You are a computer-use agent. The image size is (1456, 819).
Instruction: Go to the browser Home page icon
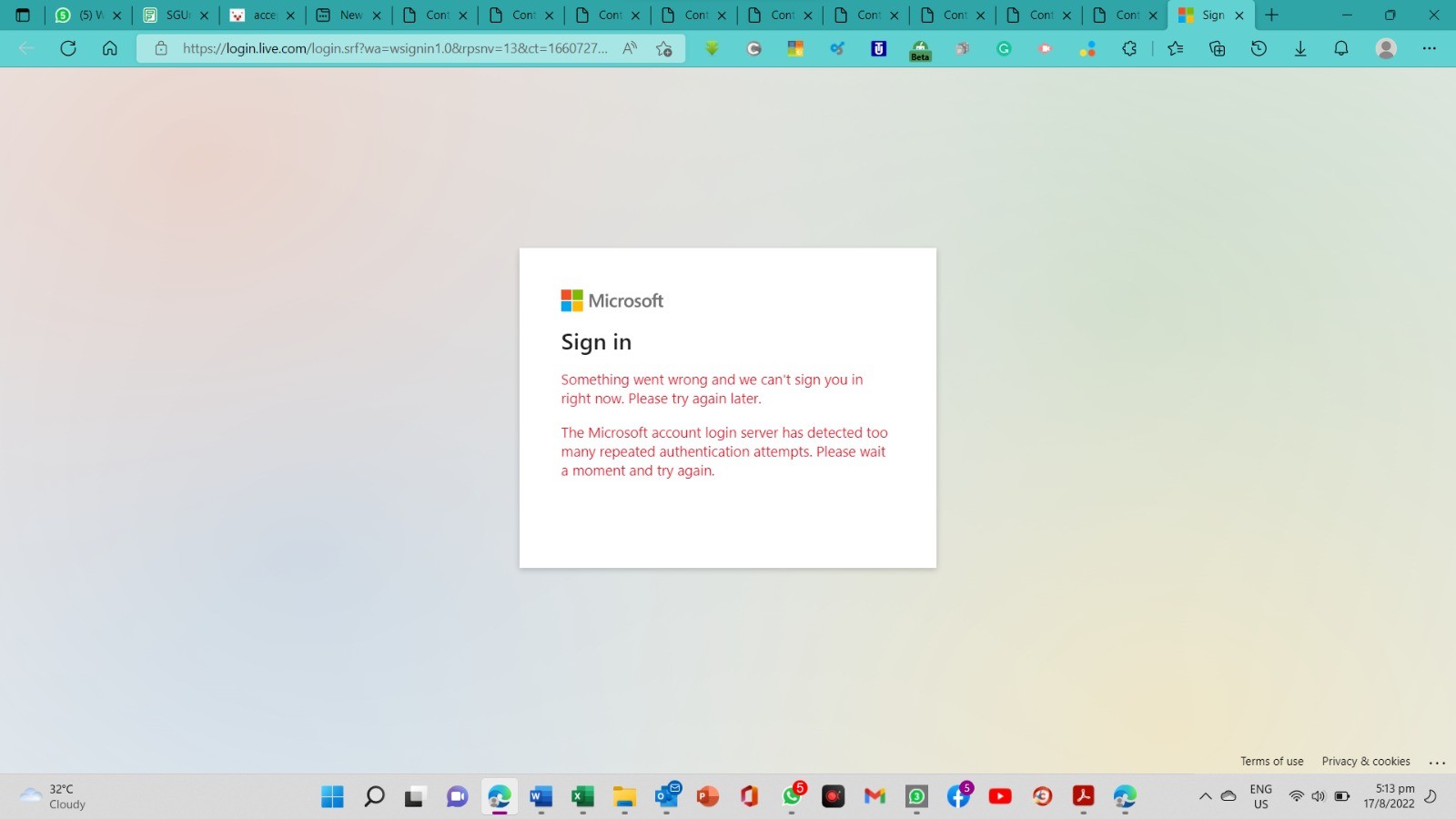[x=110, y=48]
